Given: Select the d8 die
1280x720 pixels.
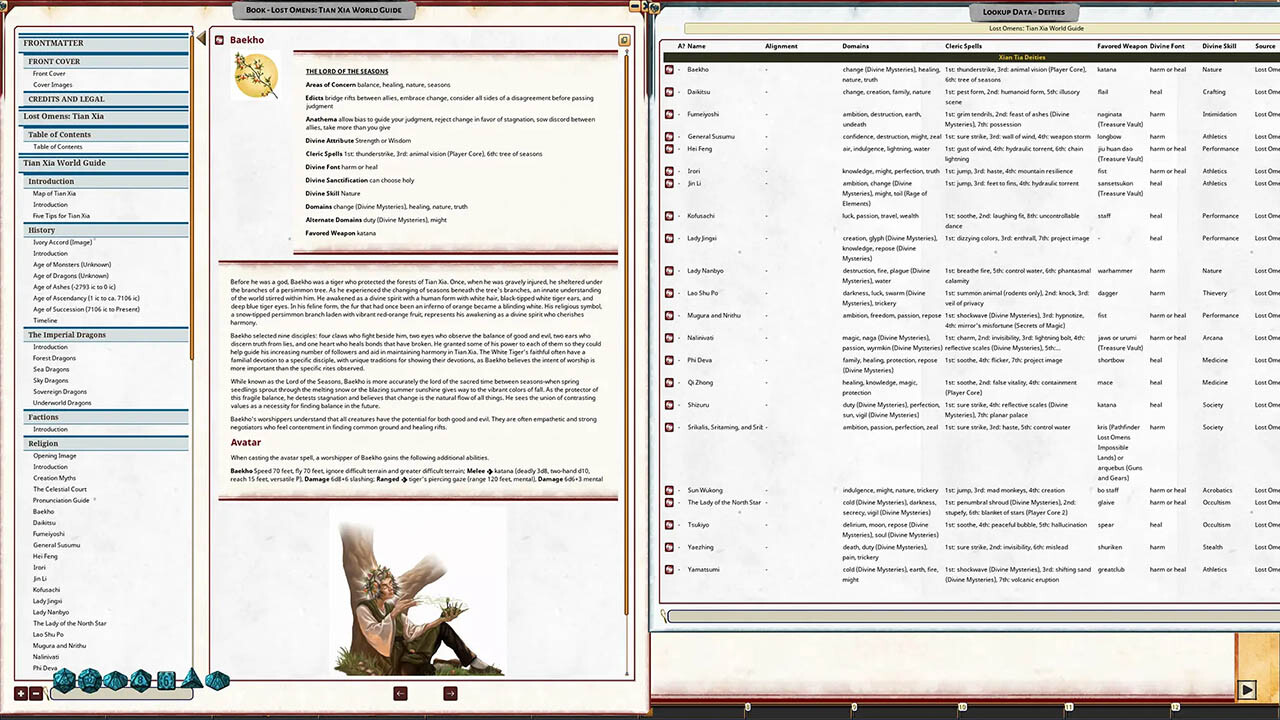Looking at the screenshot, I should [x=141, y=680].
